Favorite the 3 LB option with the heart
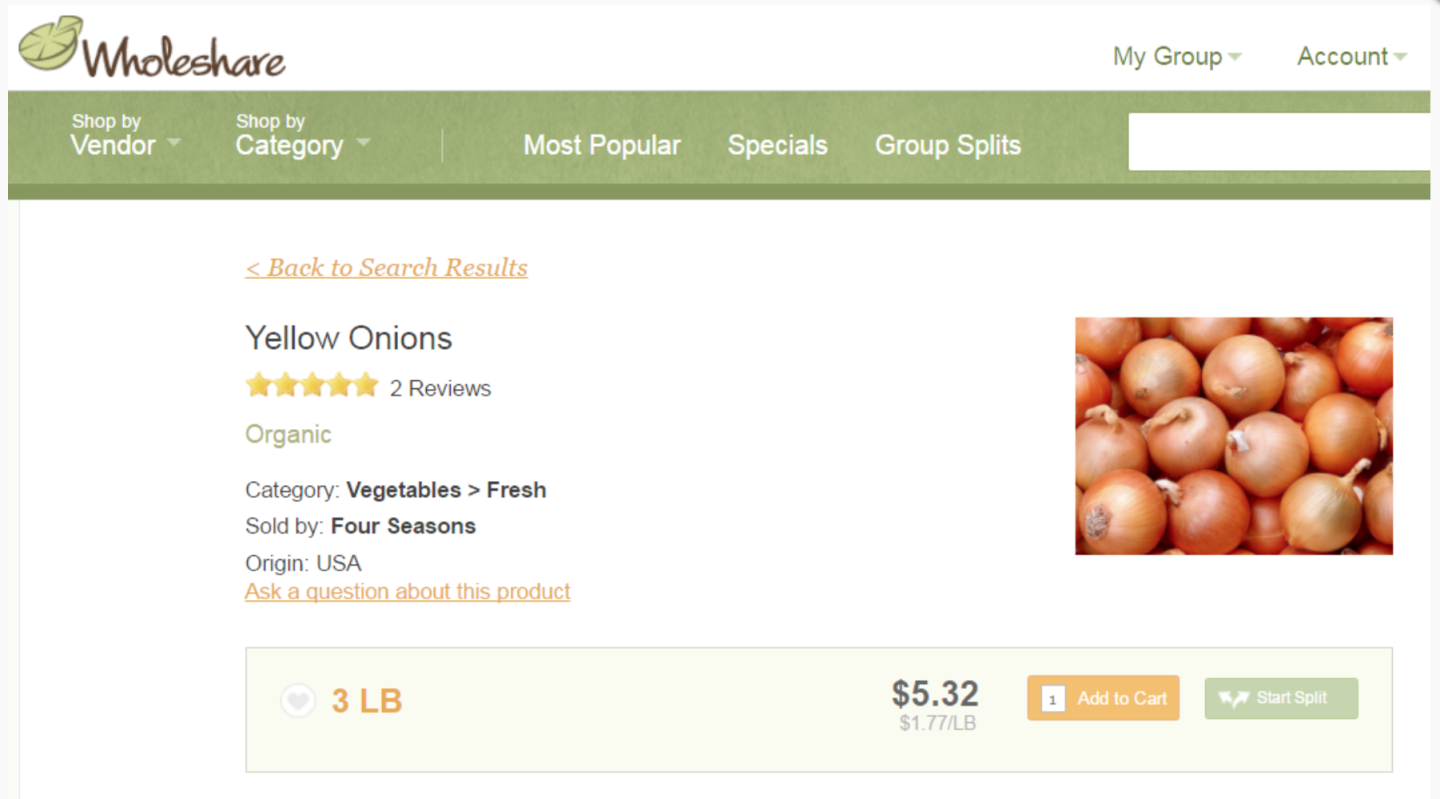The height and width of the screenshot is (799, 1440). (x=298, y=701)
